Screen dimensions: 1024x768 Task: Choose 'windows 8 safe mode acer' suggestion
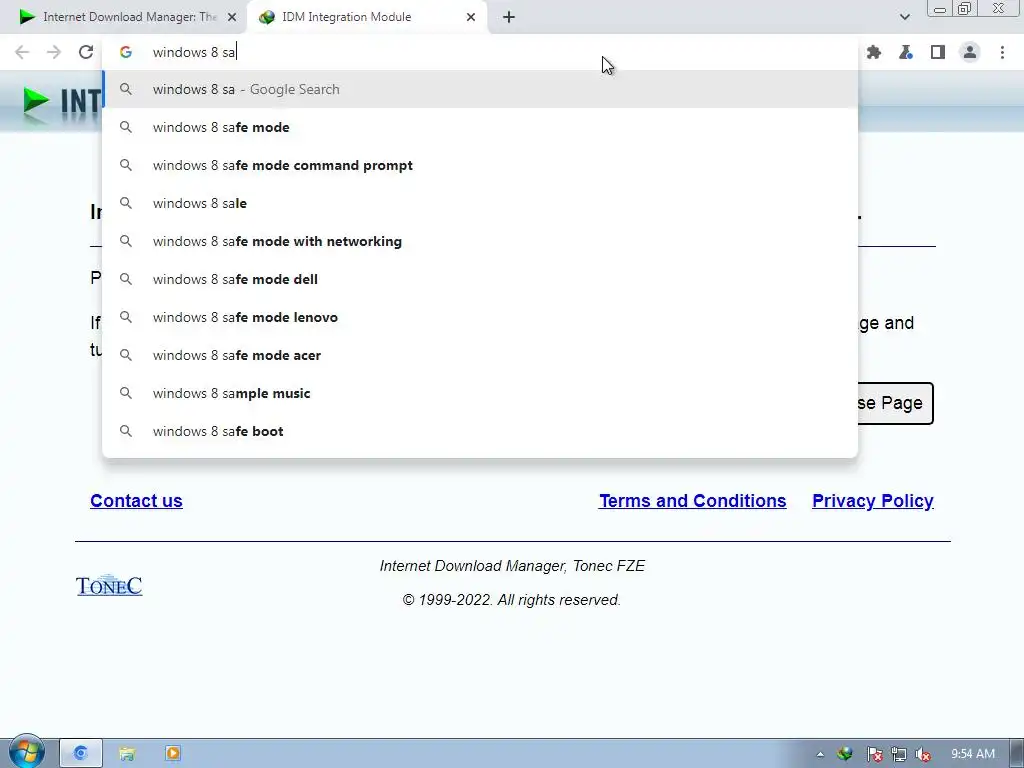point(480,355)
